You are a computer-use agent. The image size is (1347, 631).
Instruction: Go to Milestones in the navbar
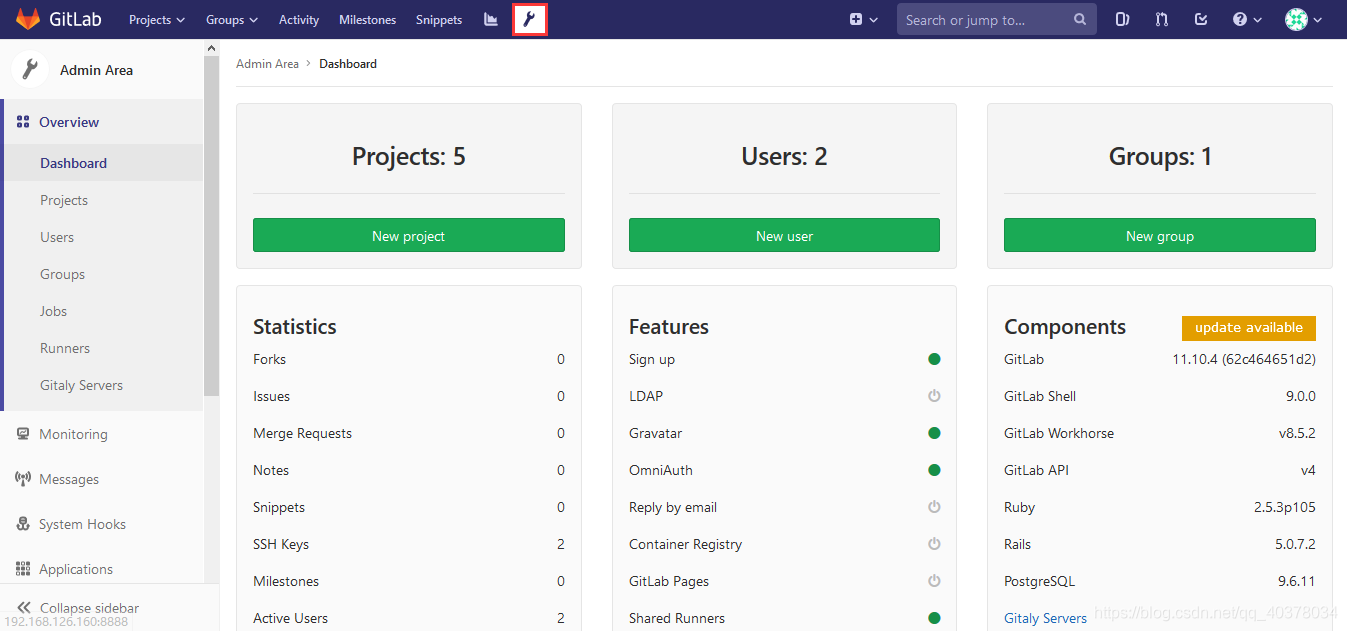tap(367, 19)
